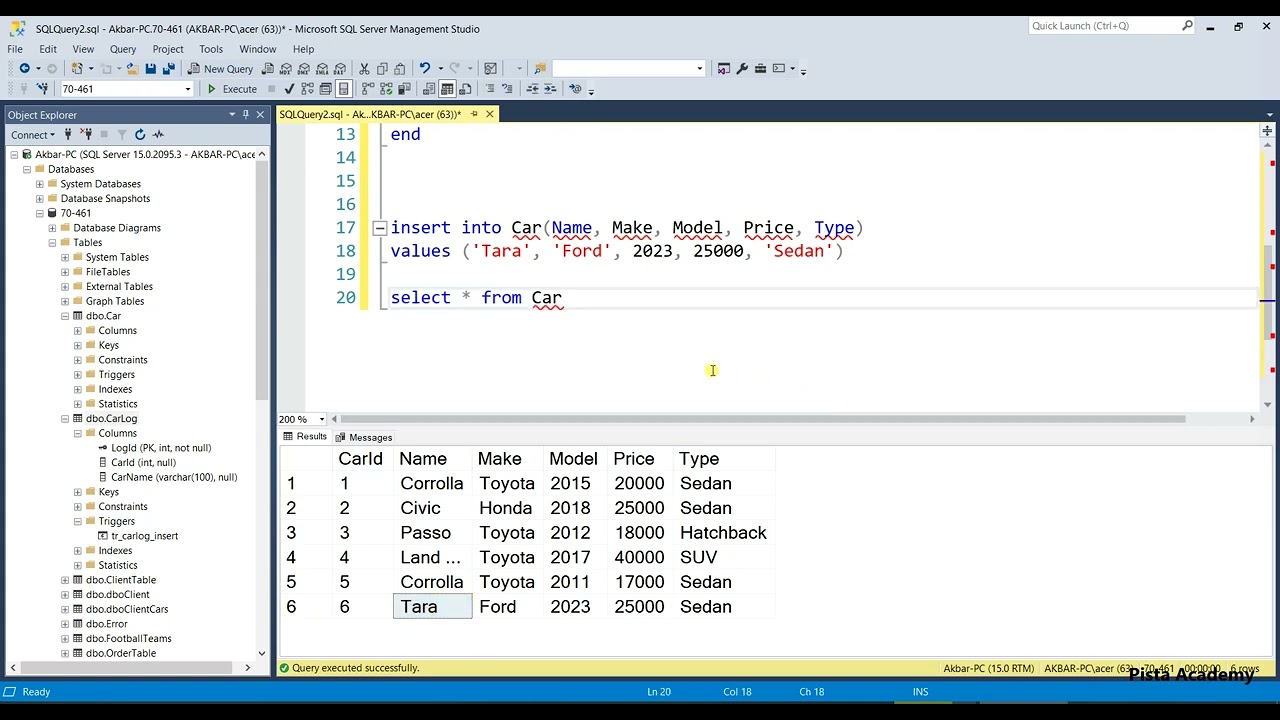Screen dimensions: 1280x720
Task: Click the Display Estimated Execution Plan icon
Action: point(307,89)
